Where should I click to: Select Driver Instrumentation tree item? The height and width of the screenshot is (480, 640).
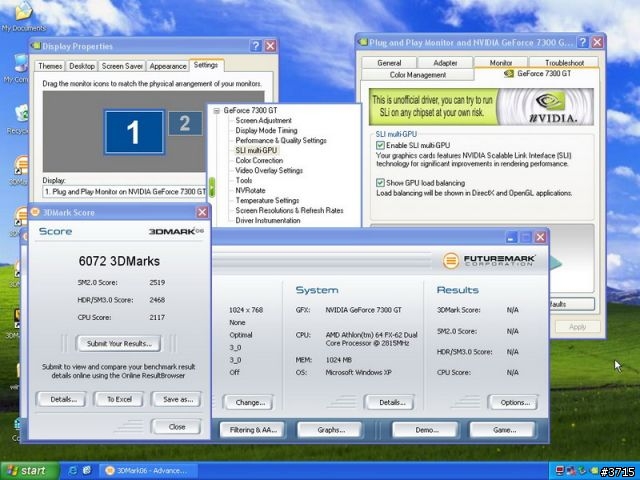click(268, 220)
